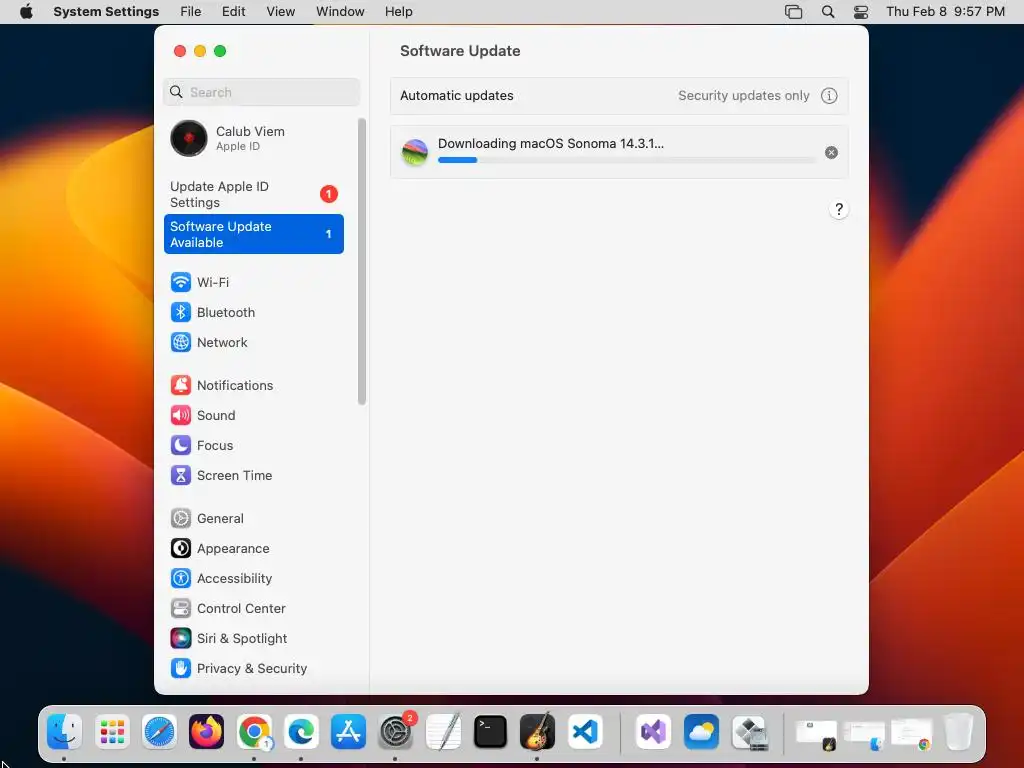Click the Stage Manager menu bar icon
The width and height of the screenshot is (1024, 768).
[793, 12]
